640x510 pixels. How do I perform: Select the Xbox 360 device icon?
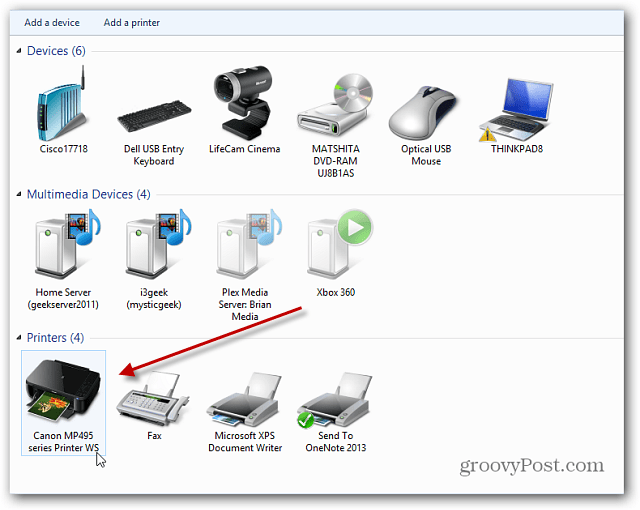[339, 244]
